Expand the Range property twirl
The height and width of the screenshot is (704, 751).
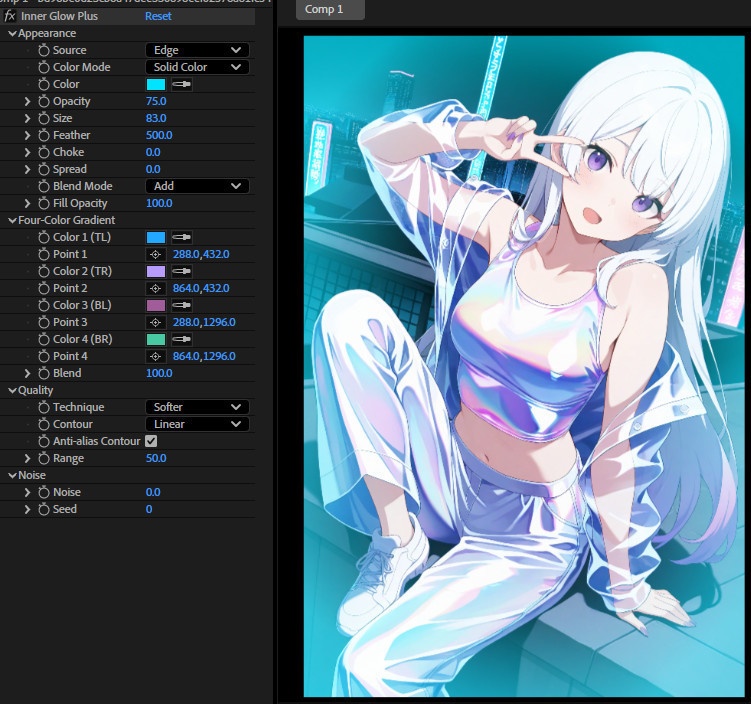(x=27, y=458)
